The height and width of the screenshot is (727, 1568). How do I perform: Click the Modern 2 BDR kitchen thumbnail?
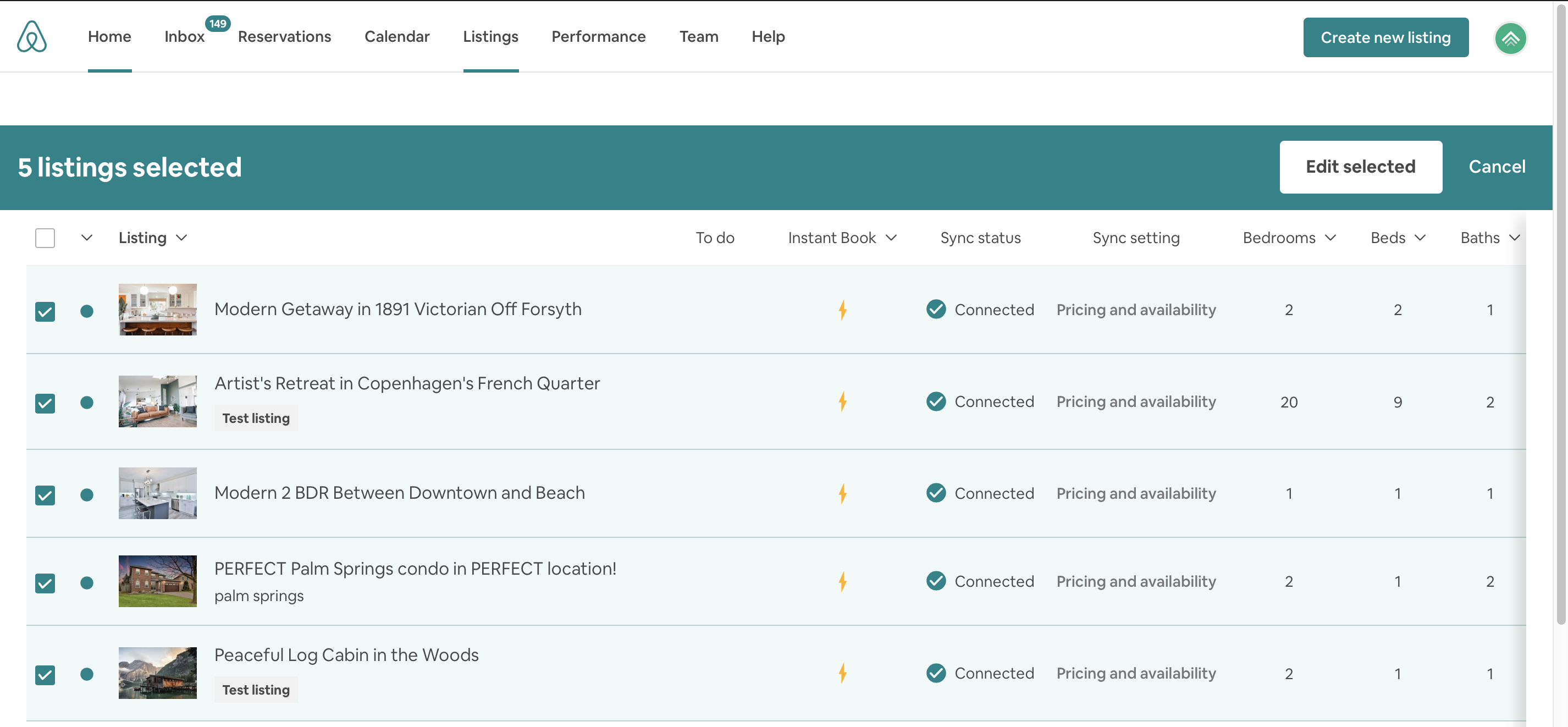158,493
